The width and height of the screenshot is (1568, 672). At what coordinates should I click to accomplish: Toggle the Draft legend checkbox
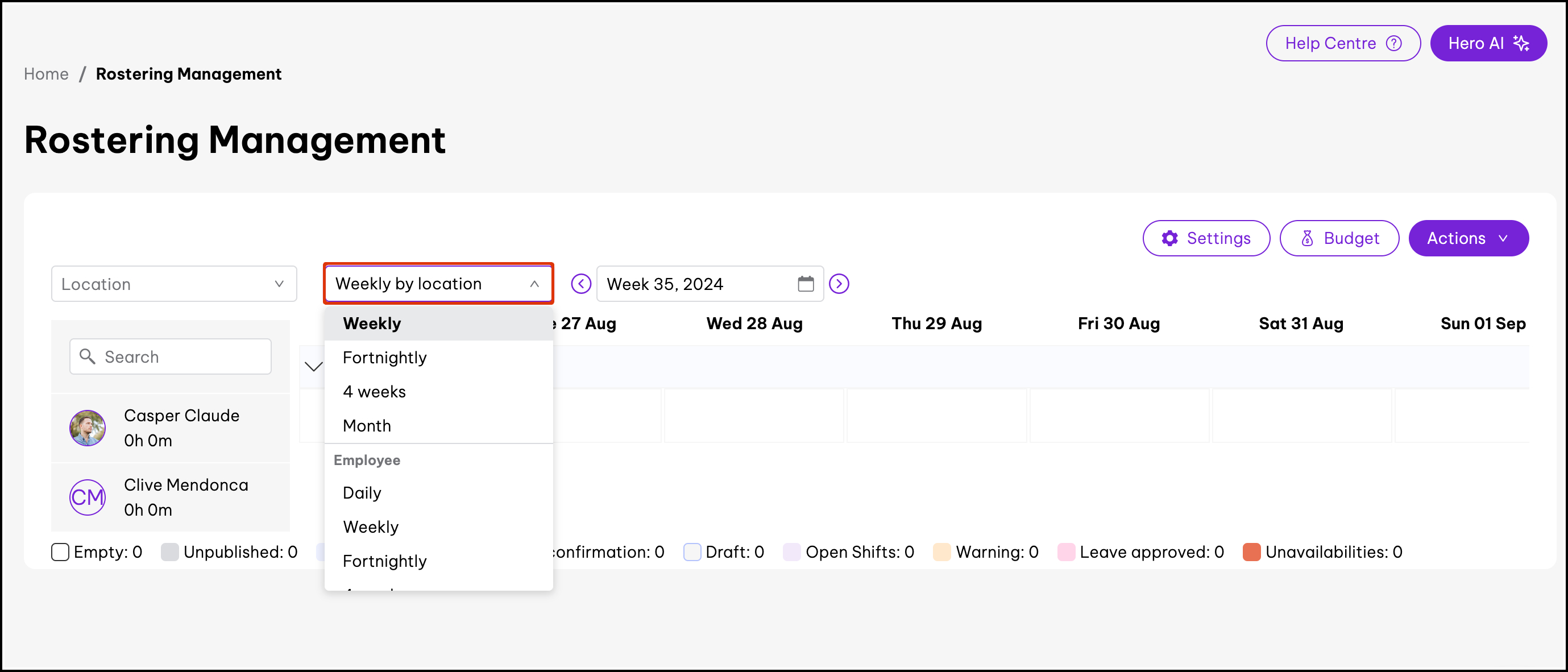click(x=691, y=552)
